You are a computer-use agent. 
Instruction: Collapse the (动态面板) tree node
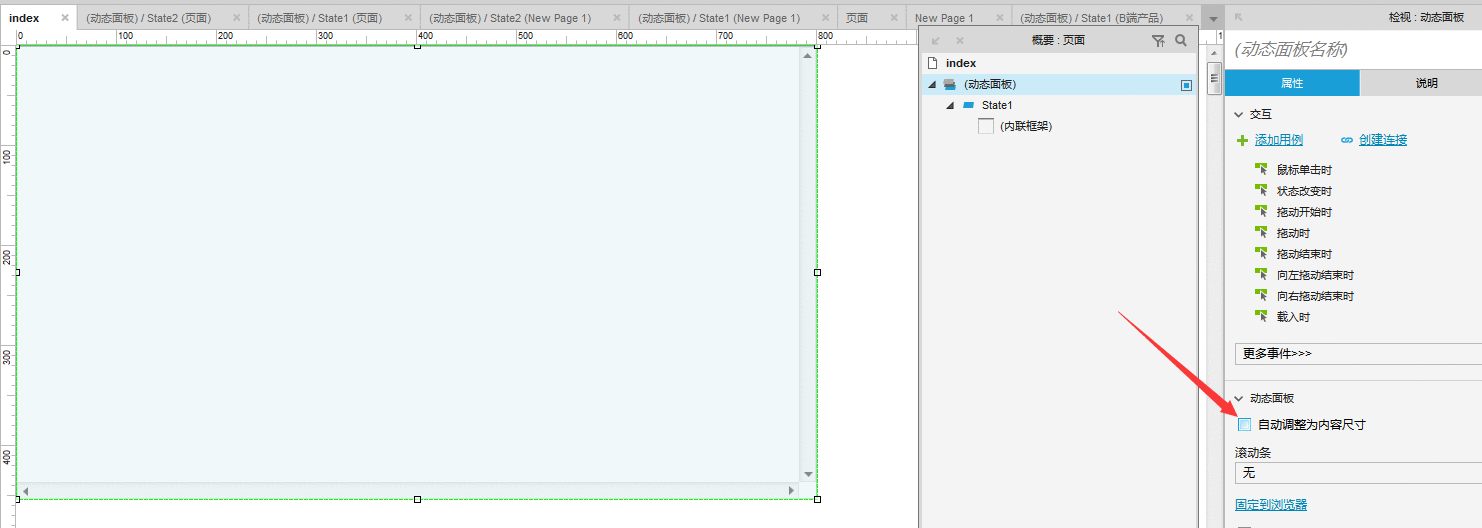(932, 85)
